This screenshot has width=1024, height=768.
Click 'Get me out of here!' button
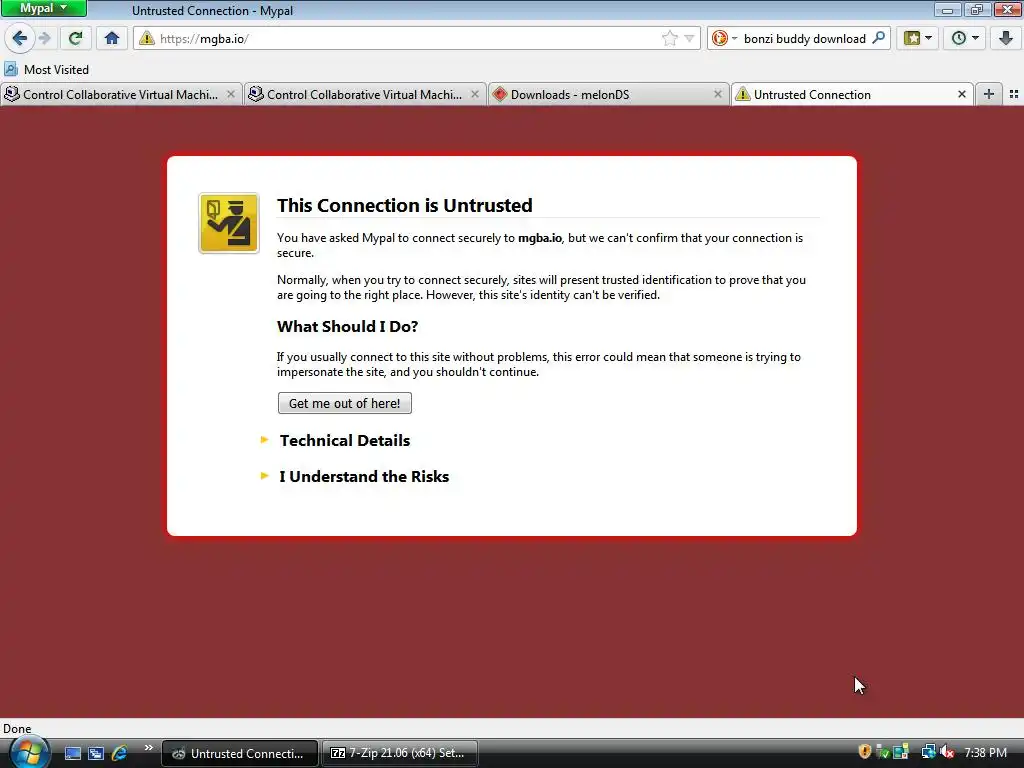tap(345, 403)
